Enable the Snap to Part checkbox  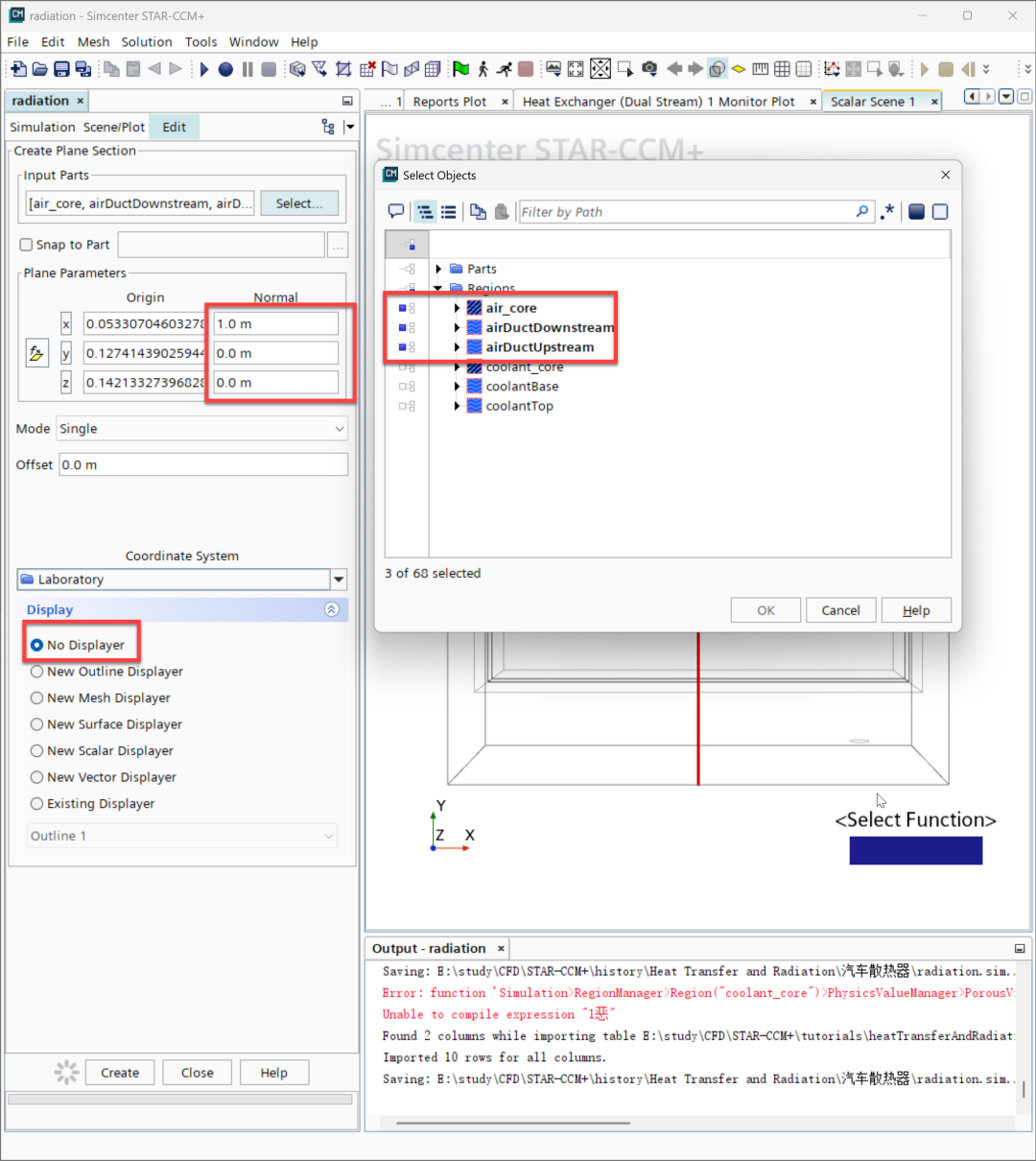(x=27, y=245)
